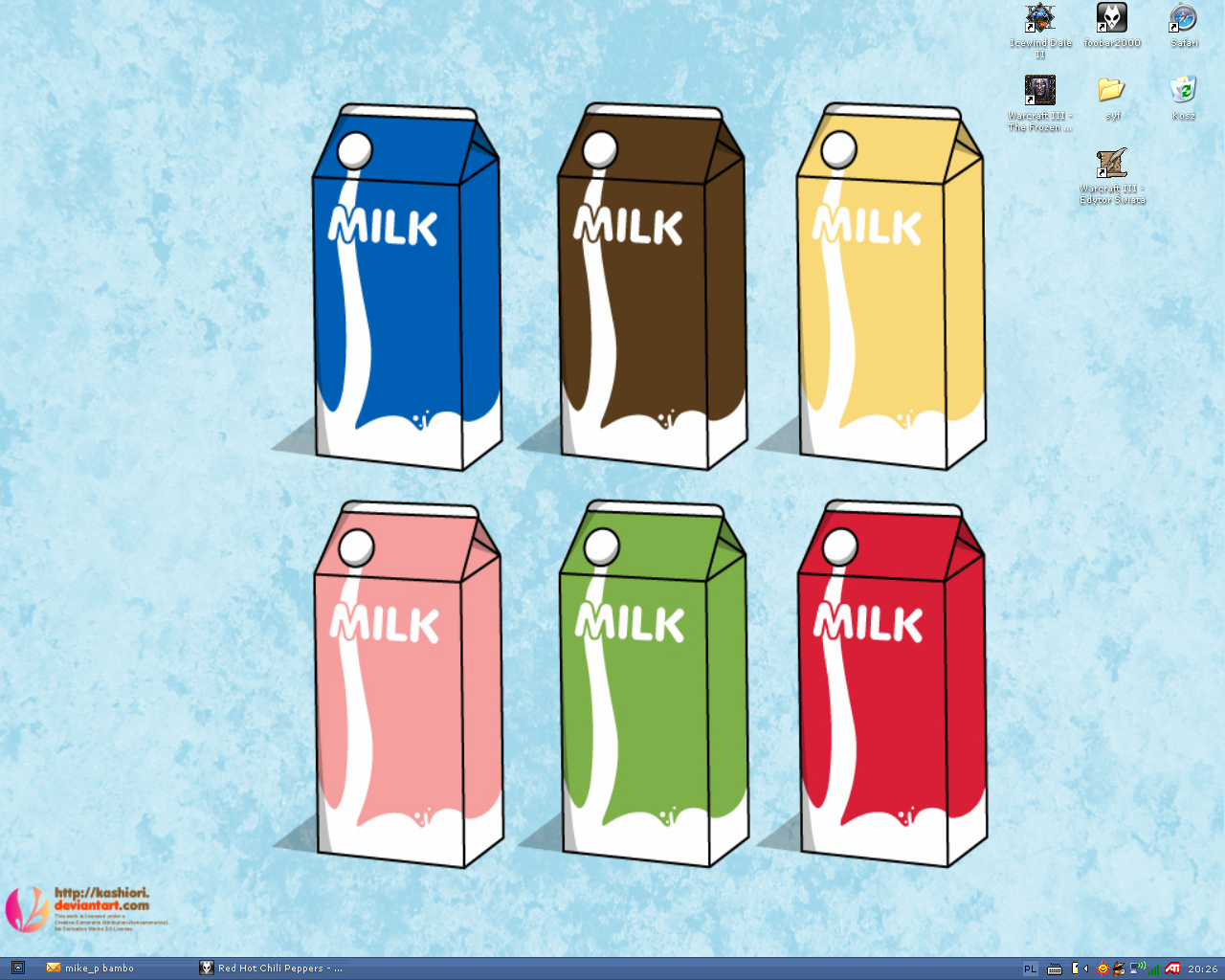Image resolution: width=1225 pixels, height=980 pixels.
Task: Select Warcraft III The Frozen Throne shortcut
Action: [x=1040, y=91]
